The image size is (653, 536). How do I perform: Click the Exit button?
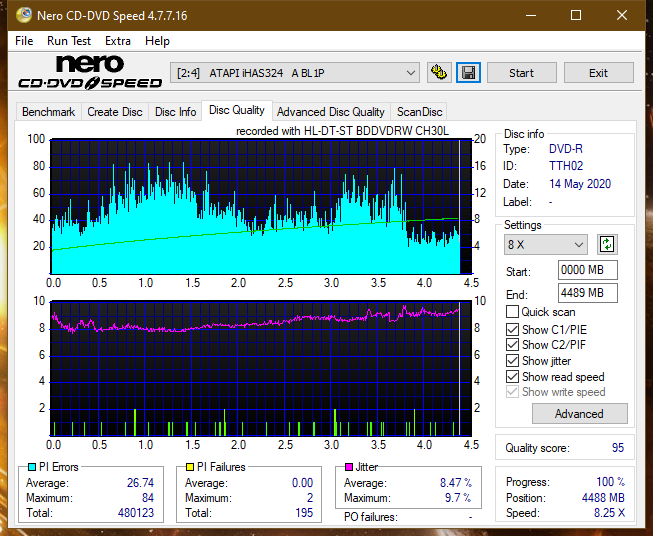click(x=598, y=73)
